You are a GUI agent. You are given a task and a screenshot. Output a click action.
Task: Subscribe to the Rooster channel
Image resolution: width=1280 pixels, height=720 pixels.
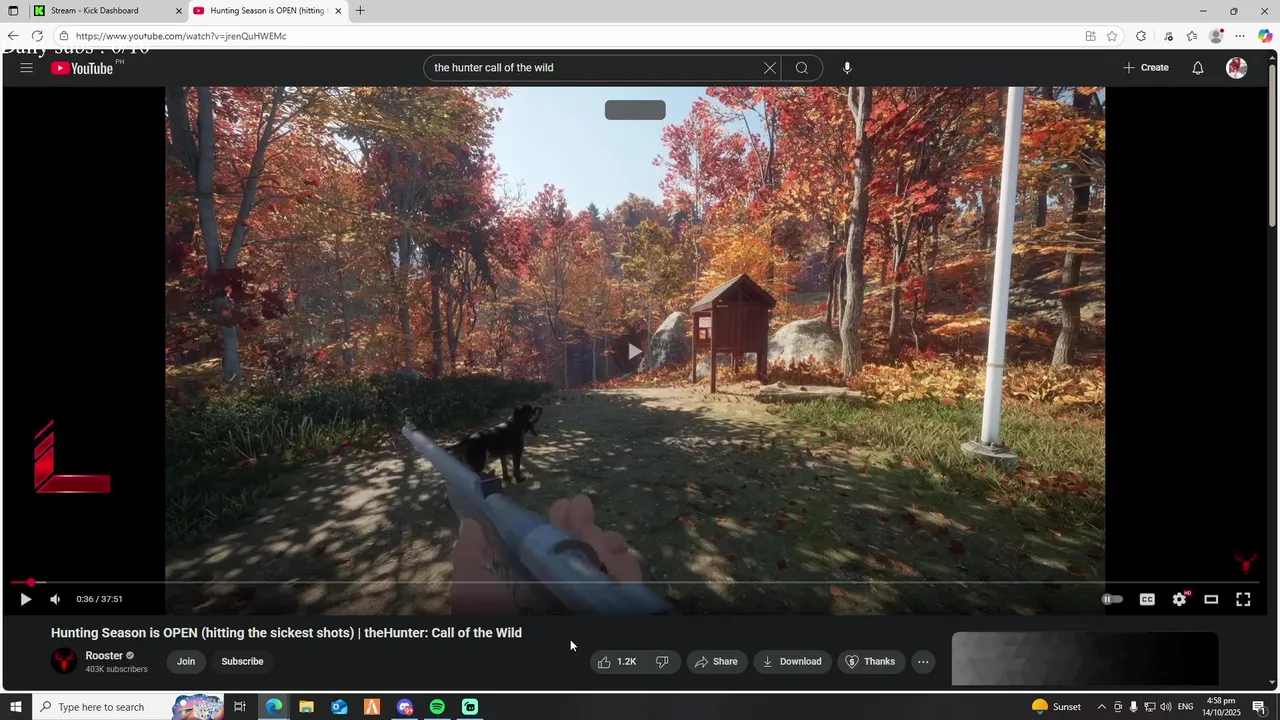242,661
